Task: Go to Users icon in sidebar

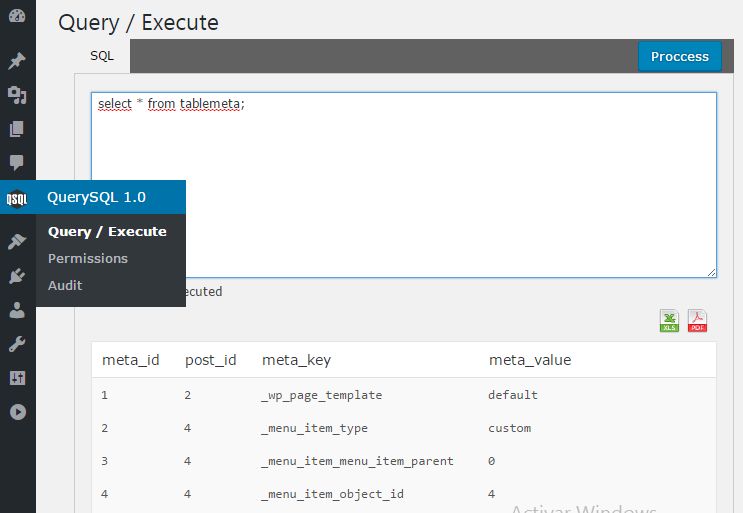Action: click(x=17, y=310)
